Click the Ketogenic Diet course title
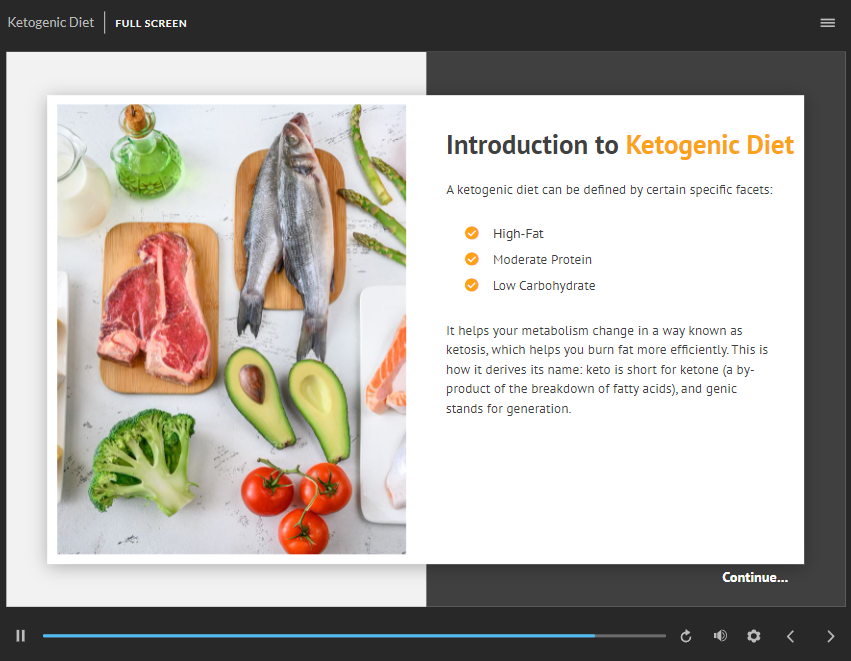The height and width of the screenshot is (661, 851). (50, 22)
